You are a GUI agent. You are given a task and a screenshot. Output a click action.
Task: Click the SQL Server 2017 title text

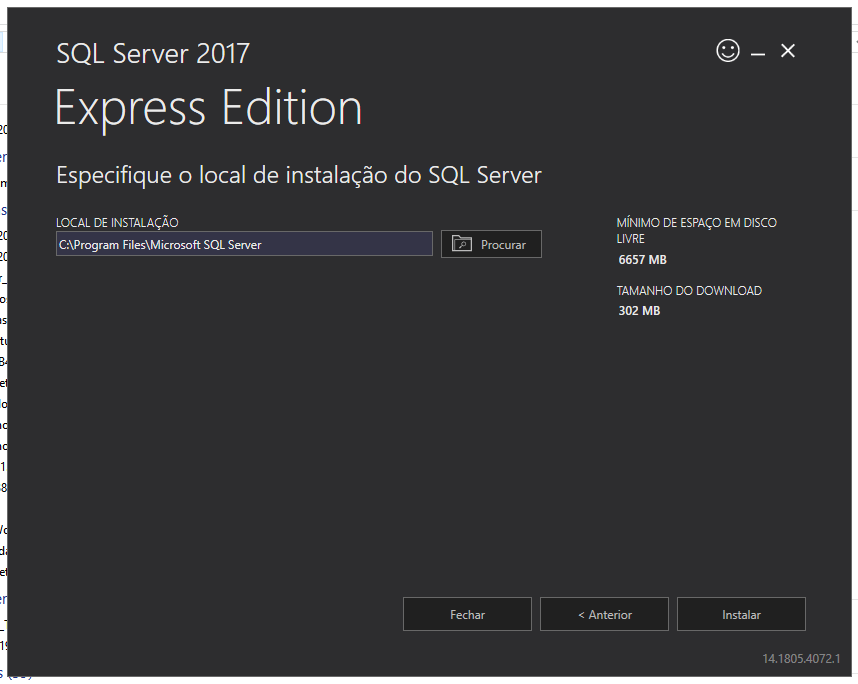coord(153,53)
